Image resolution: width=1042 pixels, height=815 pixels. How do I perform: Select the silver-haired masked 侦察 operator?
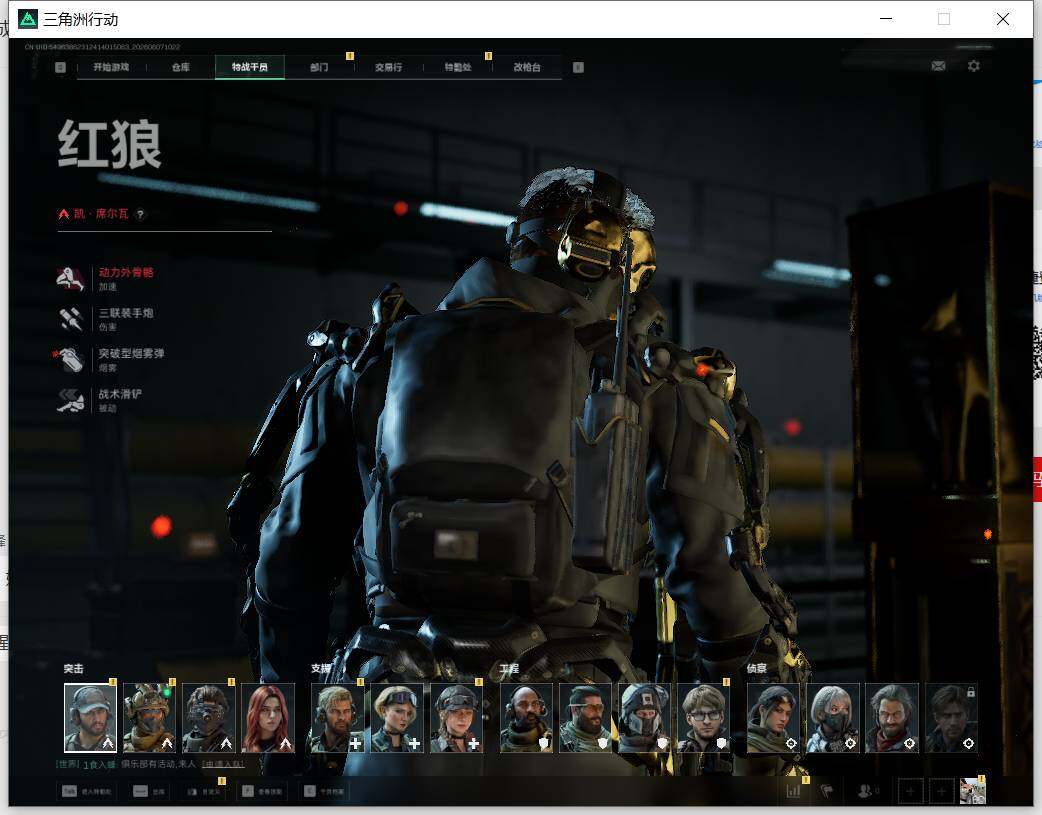pos(833,718)
